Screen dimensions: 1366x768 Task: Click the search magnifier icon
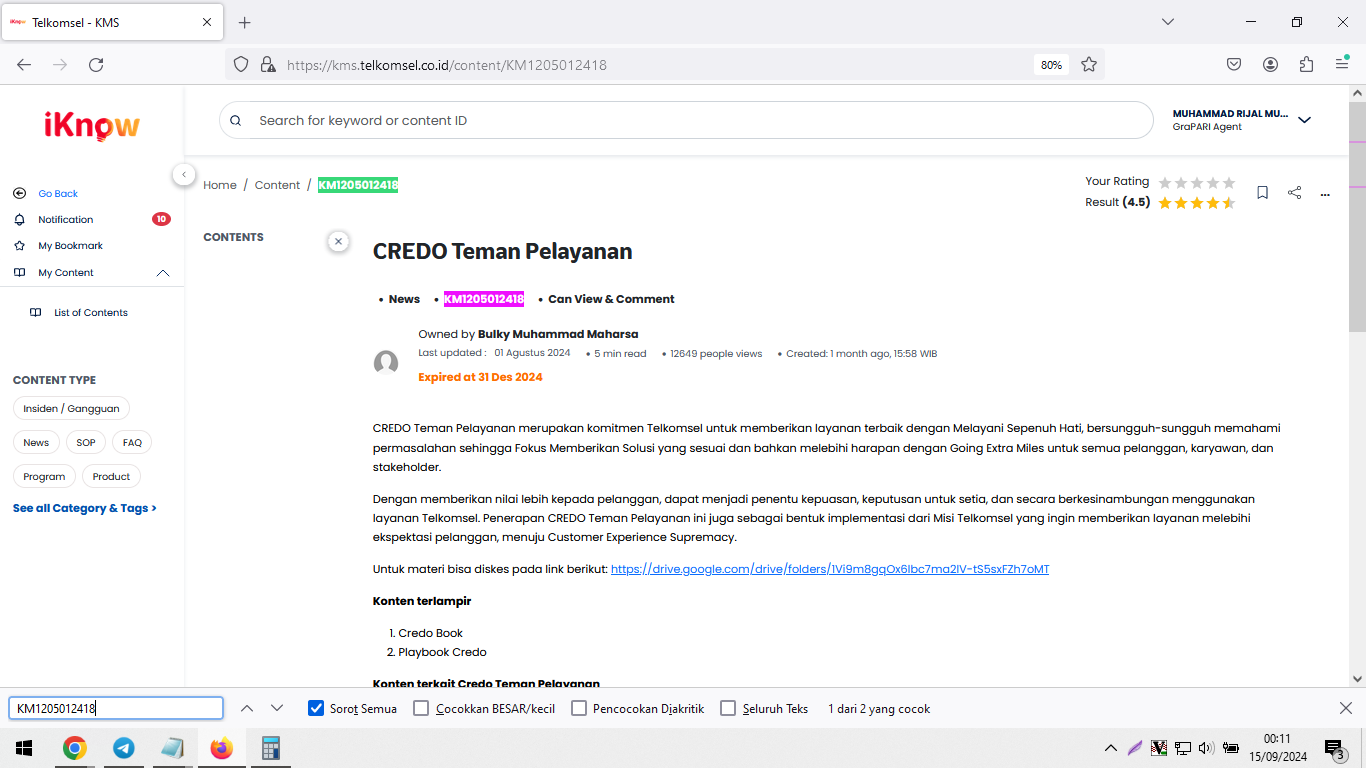(236, 121)
